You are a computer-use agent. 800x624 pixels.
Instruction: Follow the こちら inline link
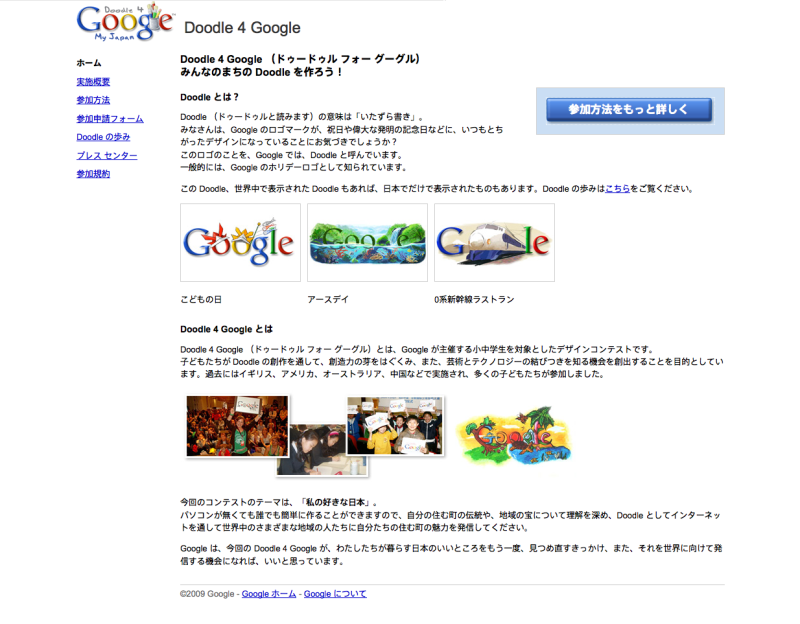point(617,189)
